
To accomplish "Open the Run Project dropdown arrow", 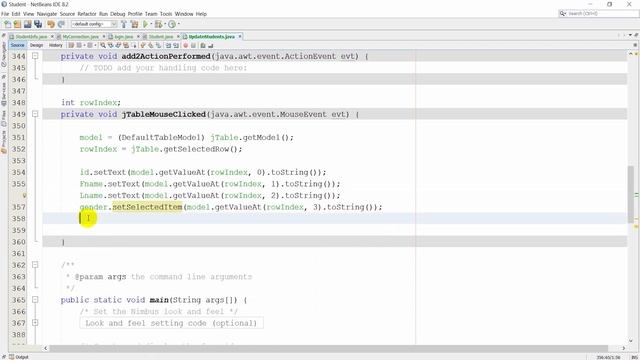I will (151, 24).
